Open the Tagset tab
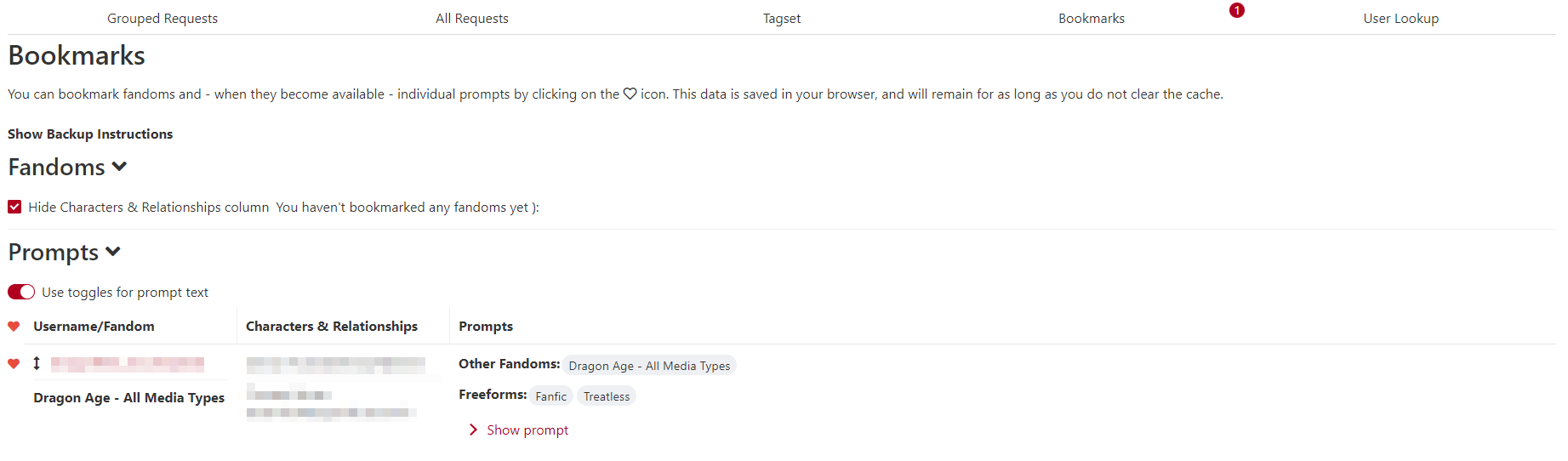 pos(782,18)
